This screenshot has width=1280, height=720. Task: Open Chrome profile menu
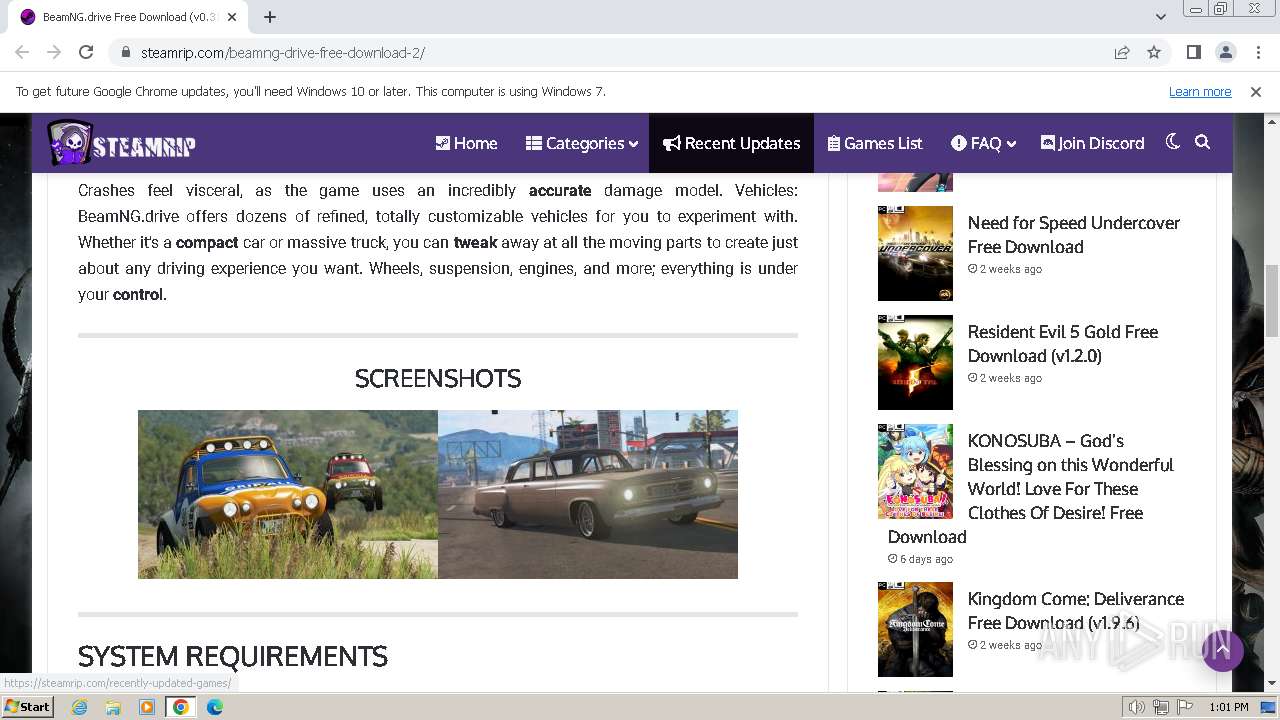pos(1226,52)
